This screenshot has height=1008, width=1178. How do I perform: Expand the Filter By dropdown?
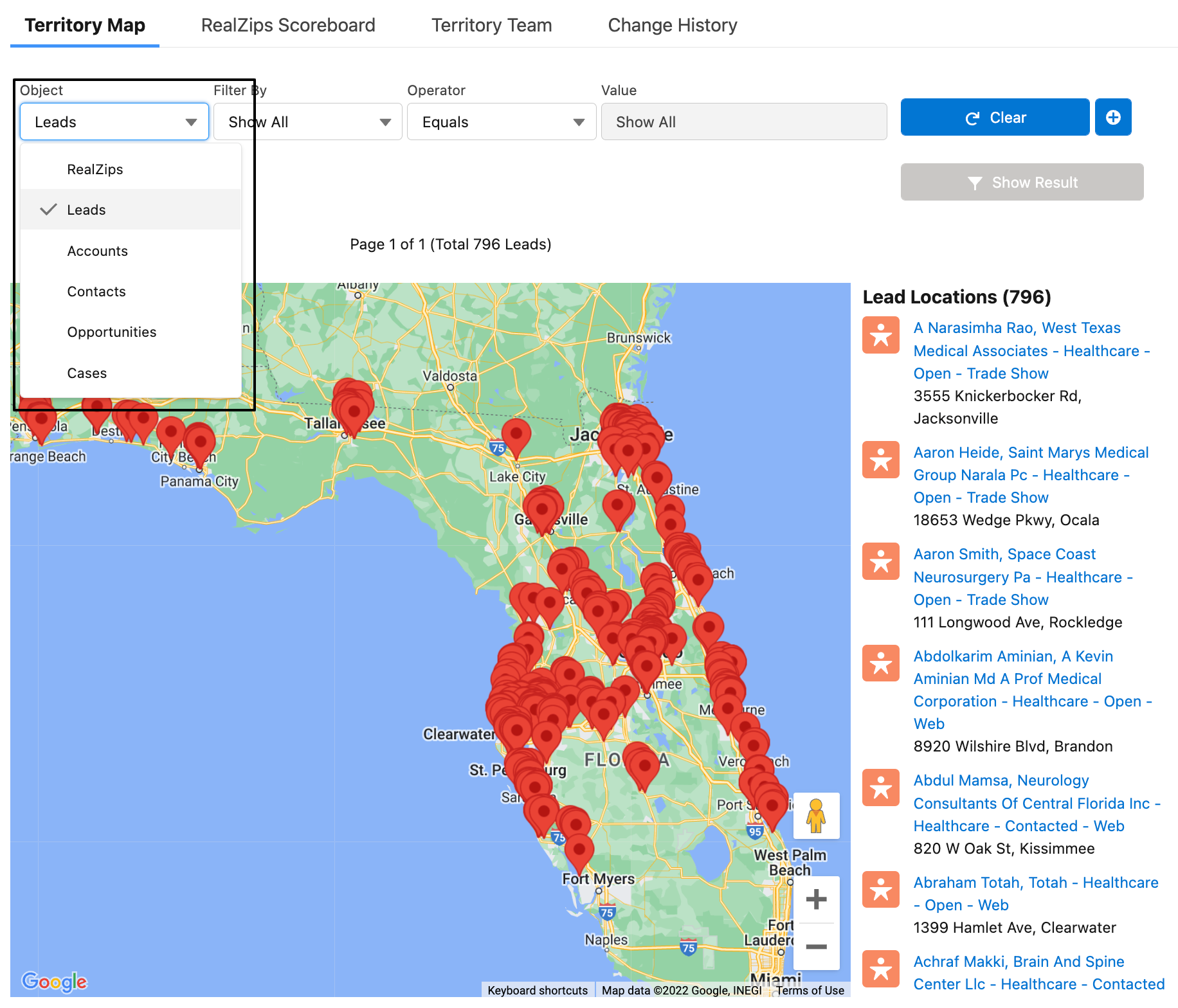(308, 122)
